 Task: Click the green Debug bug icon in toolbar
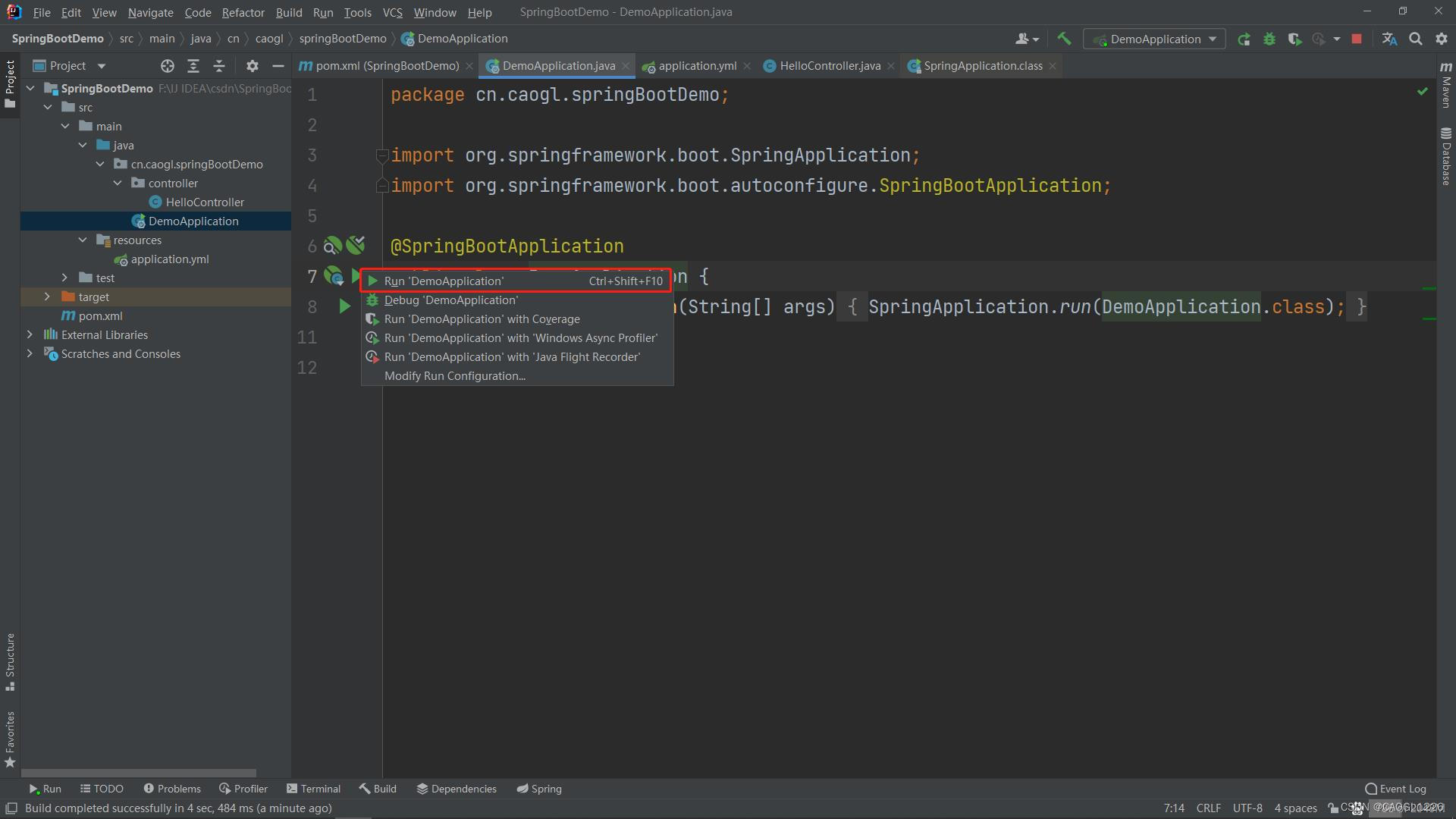[x=1269, y=39]
